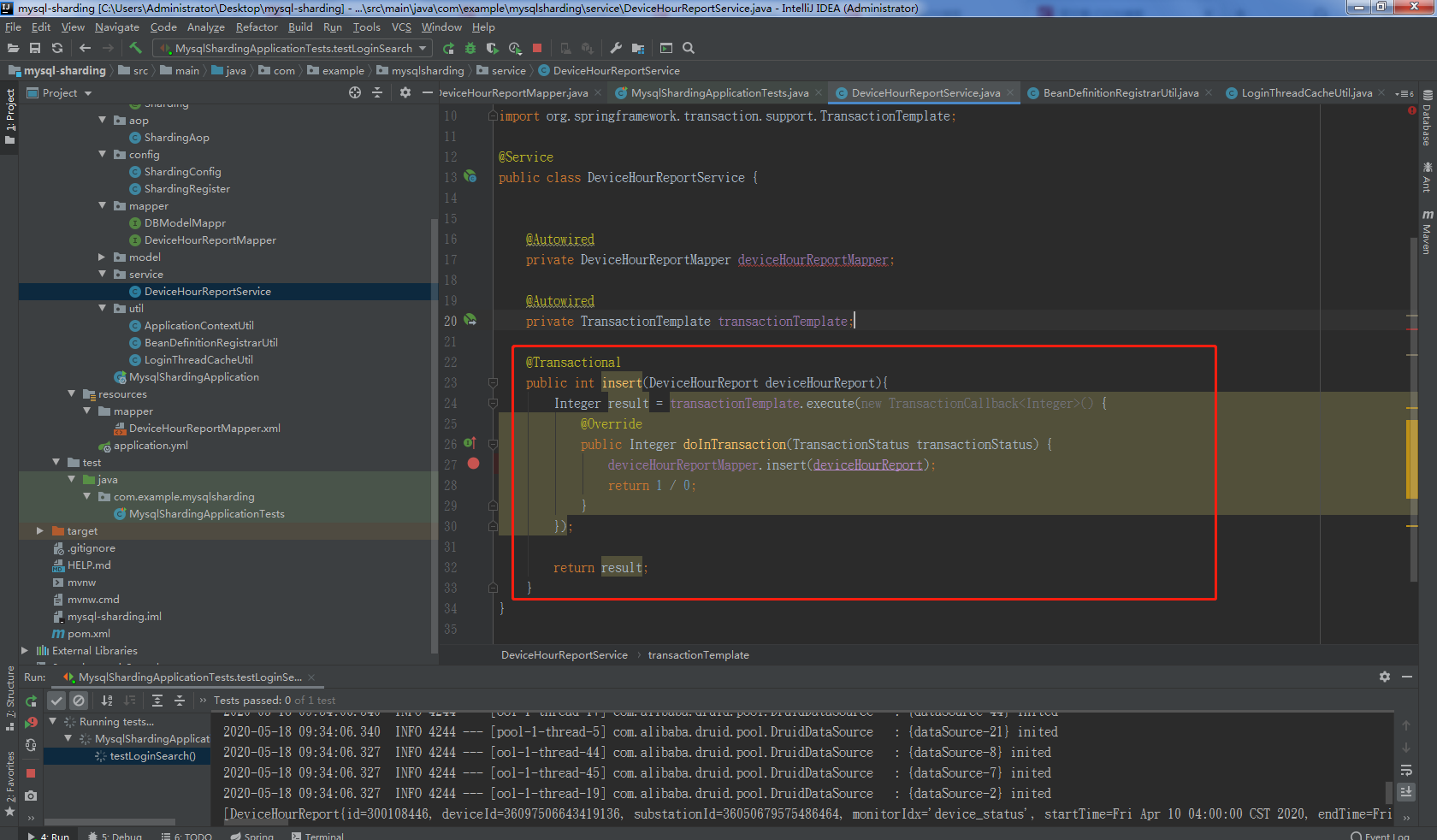The width and height of the screenshot is (1437, 840).
Task: Open the VCS menu
Action: pyautogui.click(x=401, y=27)
